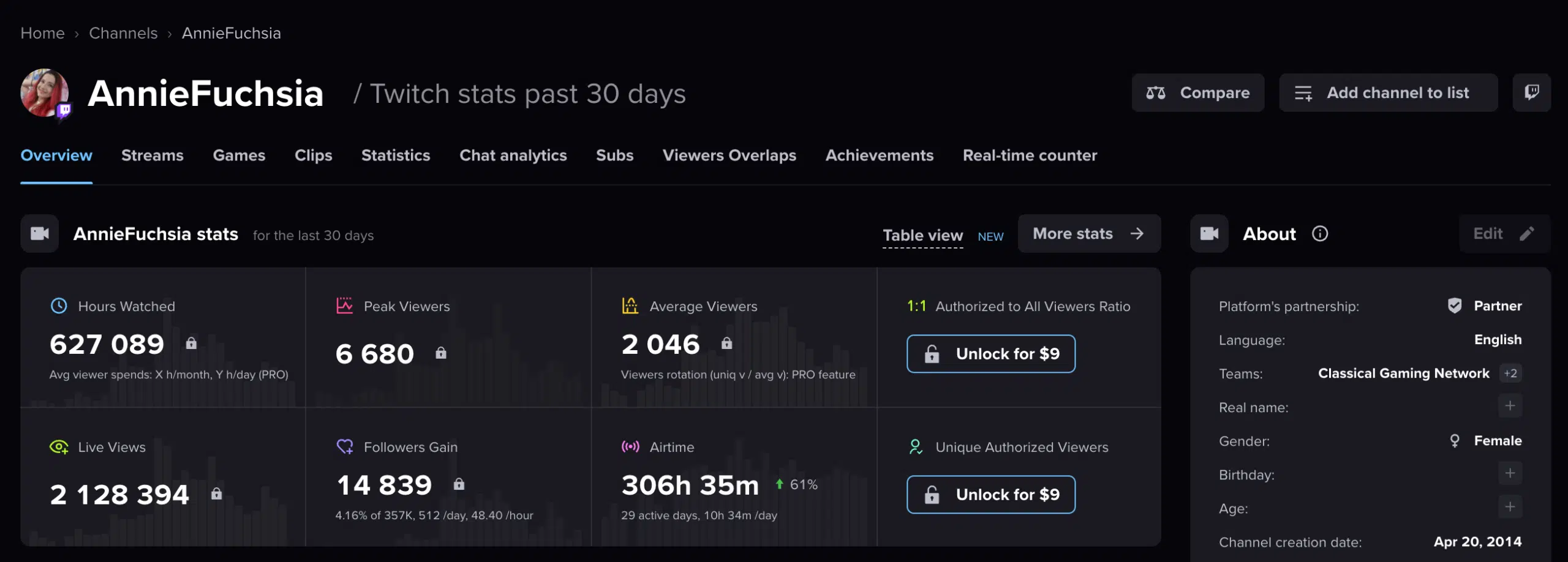This screenshot has height=562, width=1568.
Task: Click the Partner verified shield icon
Action: (1455, 305)
